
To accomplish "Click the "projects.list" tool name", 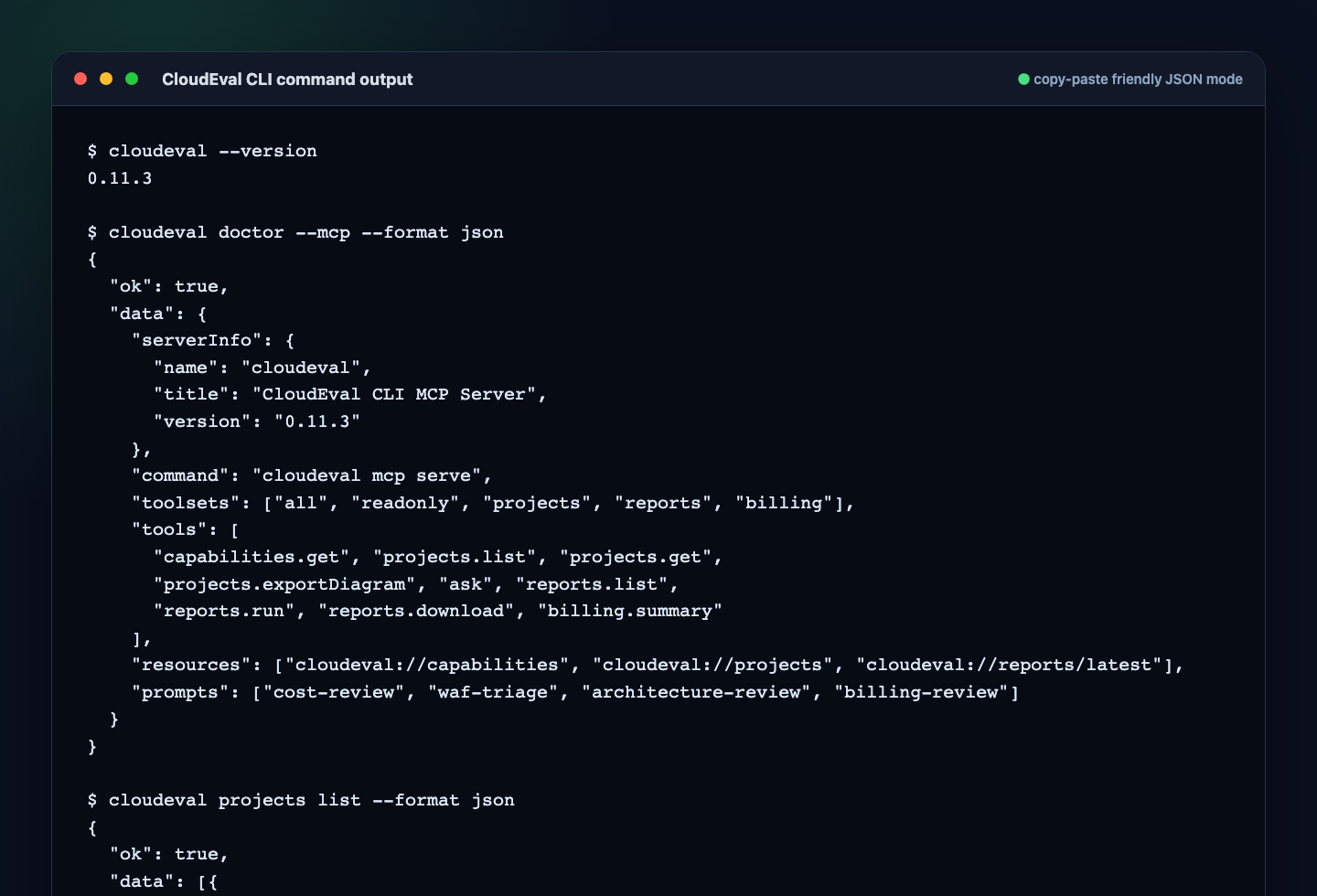I will (455, 557).
